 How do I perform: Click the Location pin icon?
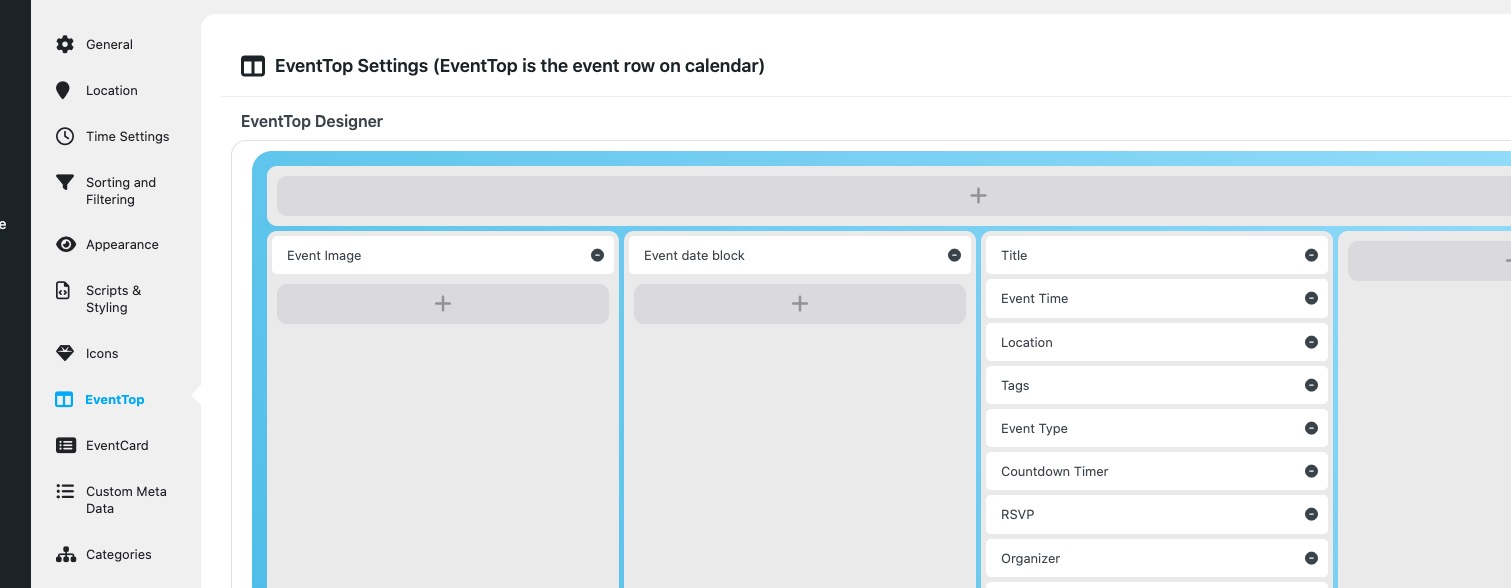tap(63, 90)
